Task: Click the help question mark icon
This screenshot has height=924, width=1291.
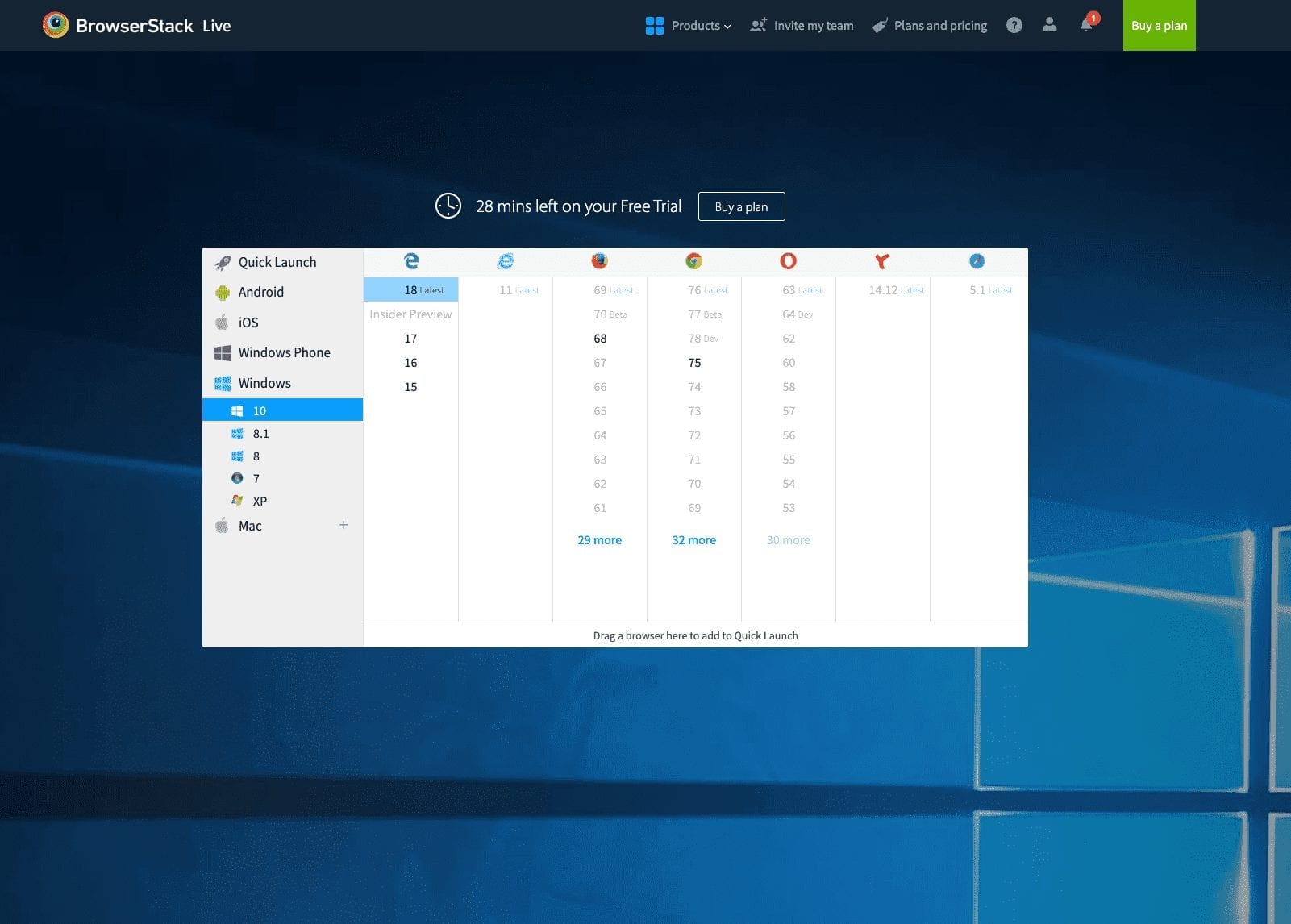Action: coord(1014,25)
